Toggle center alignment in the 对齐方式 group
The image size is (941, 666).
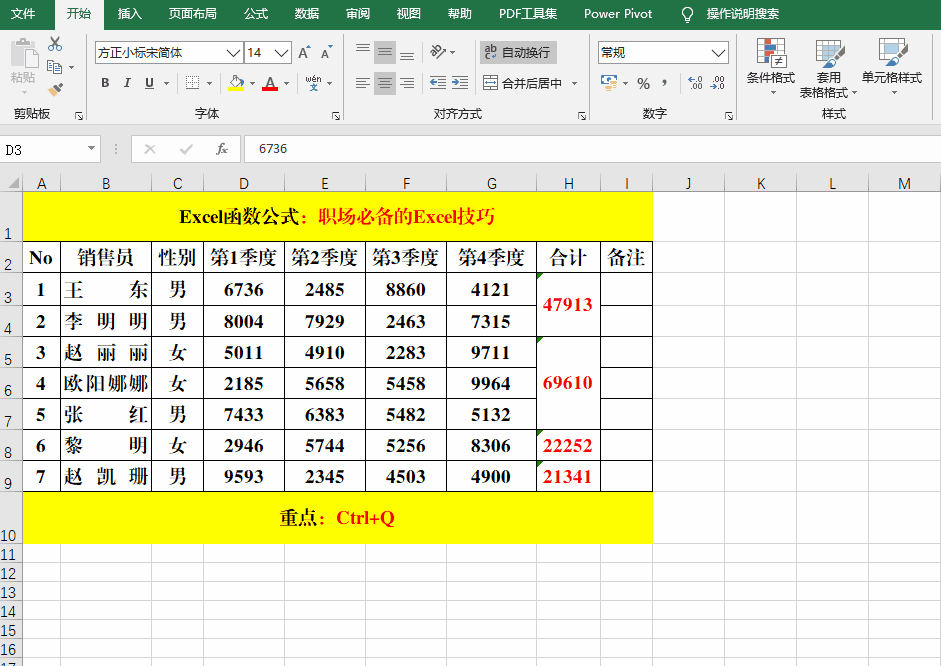point(385,83)
